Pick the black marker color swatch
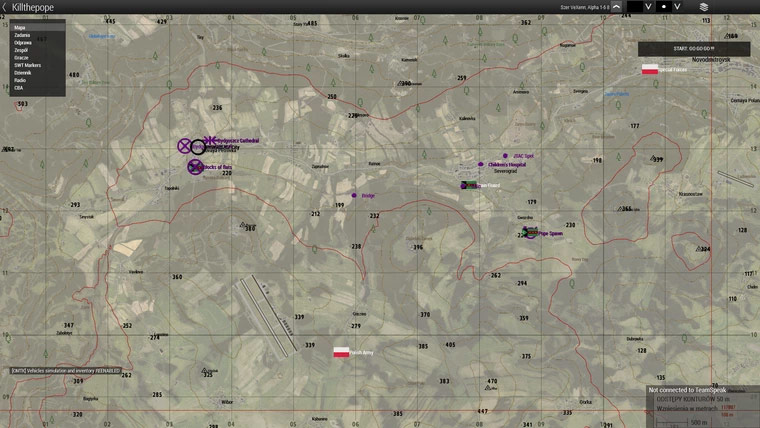 (634, 7)
